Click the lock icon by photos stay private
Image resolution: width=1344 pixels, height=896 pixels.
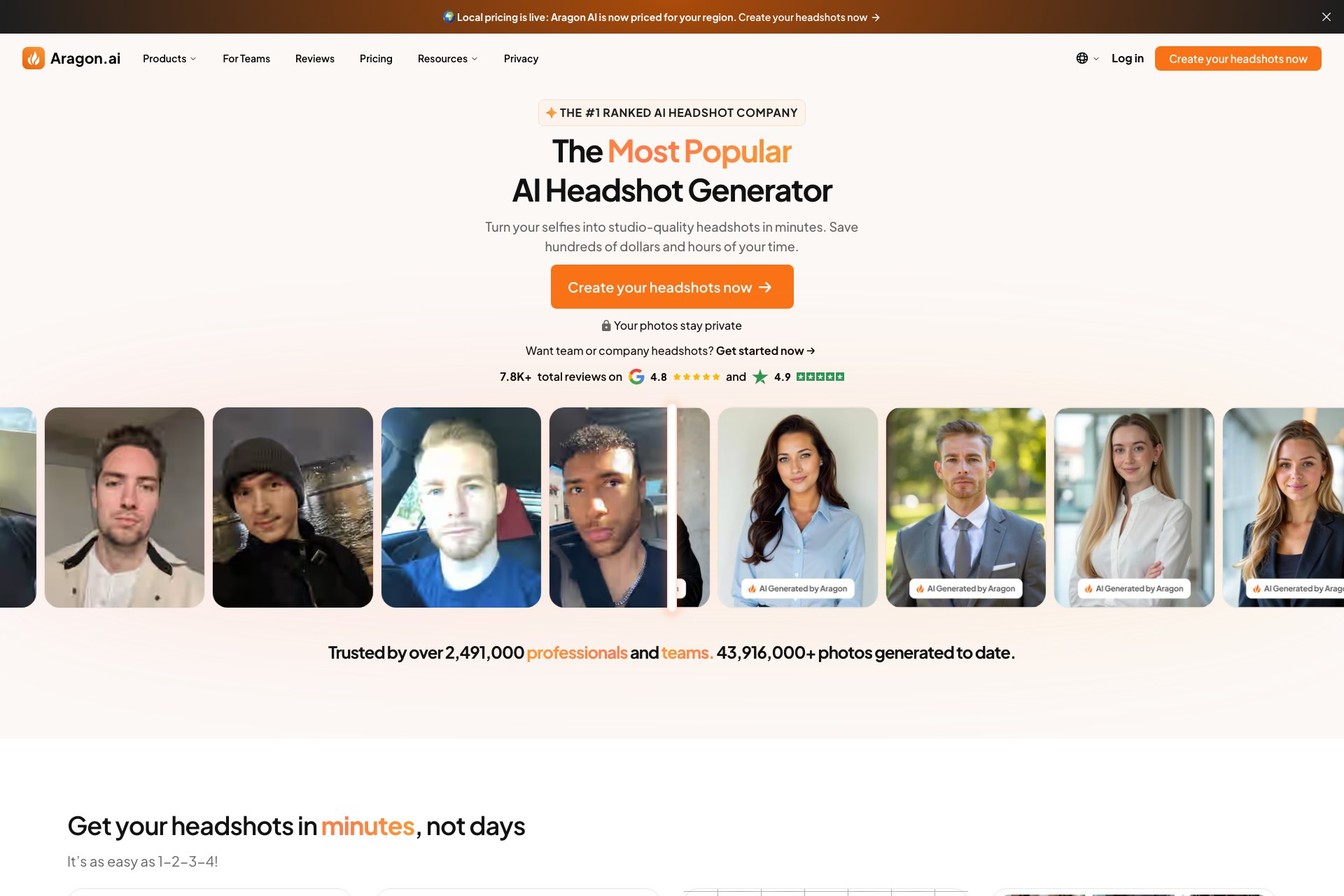(606, 325)
